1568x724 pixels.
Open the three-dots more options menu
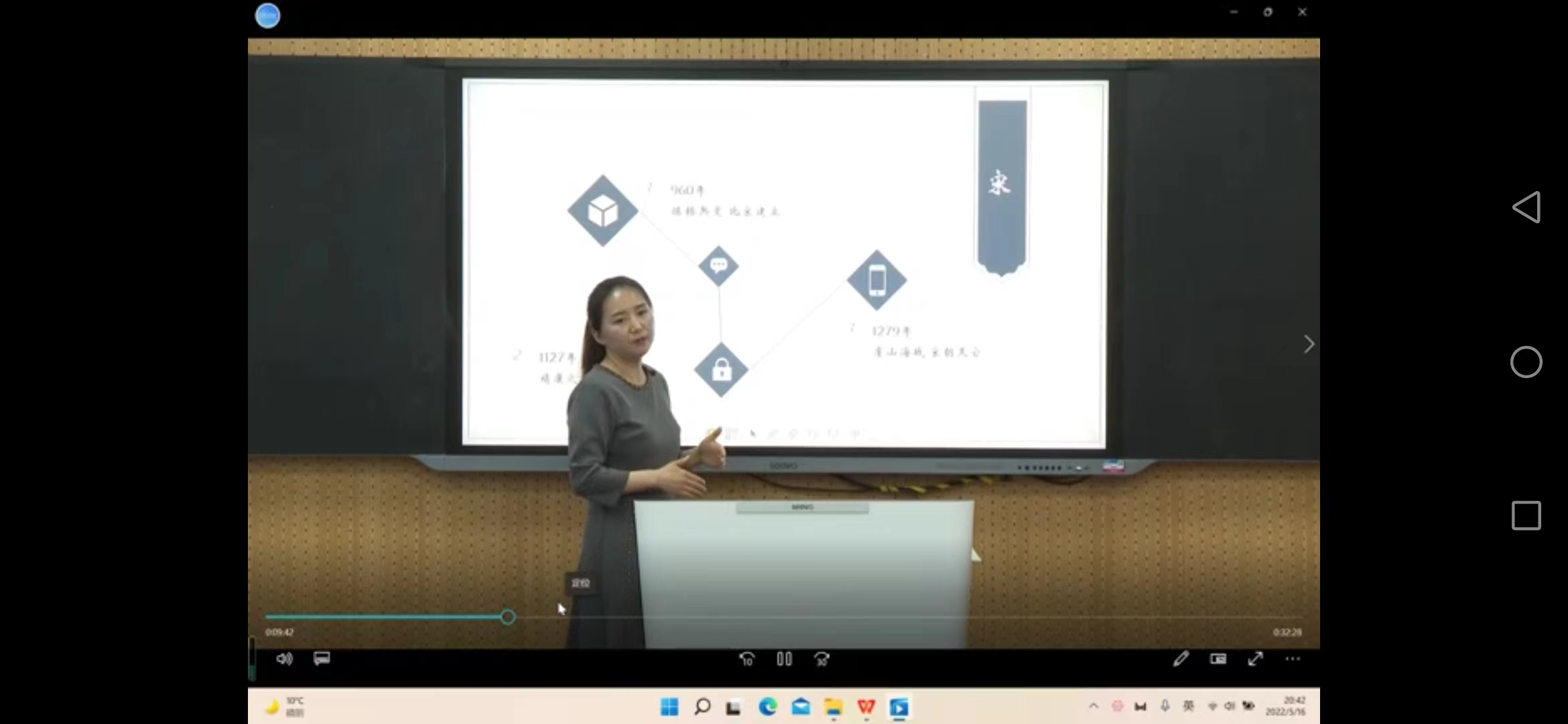point(1293,659)
